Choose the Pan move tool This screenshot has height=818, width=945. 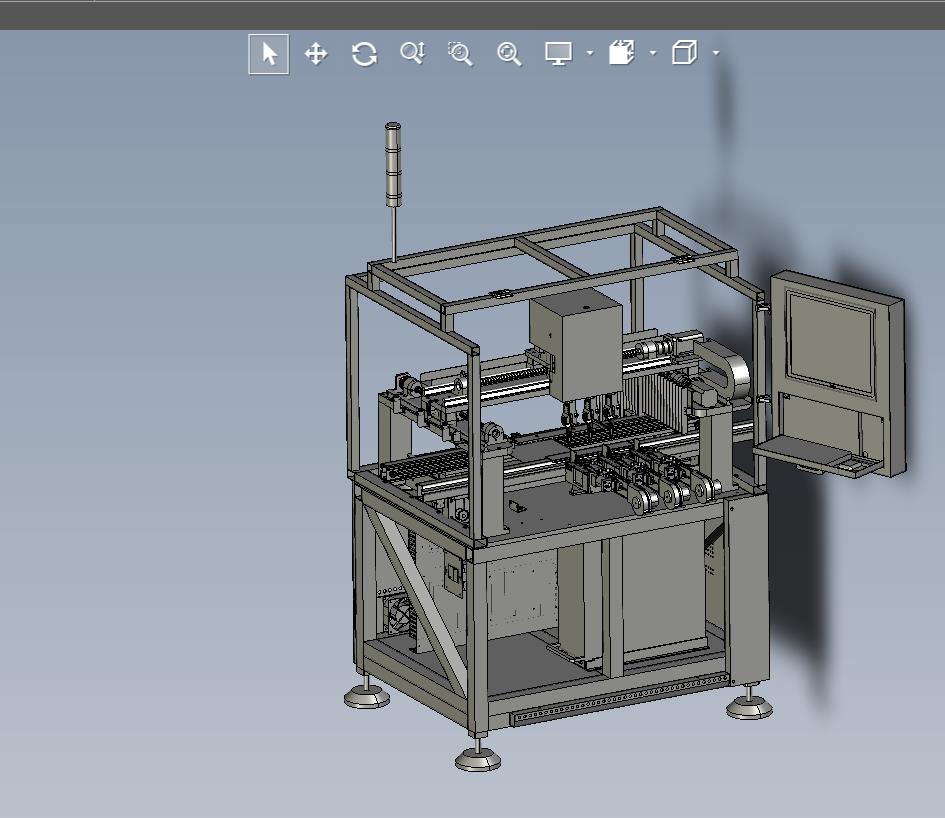[316, 54]
